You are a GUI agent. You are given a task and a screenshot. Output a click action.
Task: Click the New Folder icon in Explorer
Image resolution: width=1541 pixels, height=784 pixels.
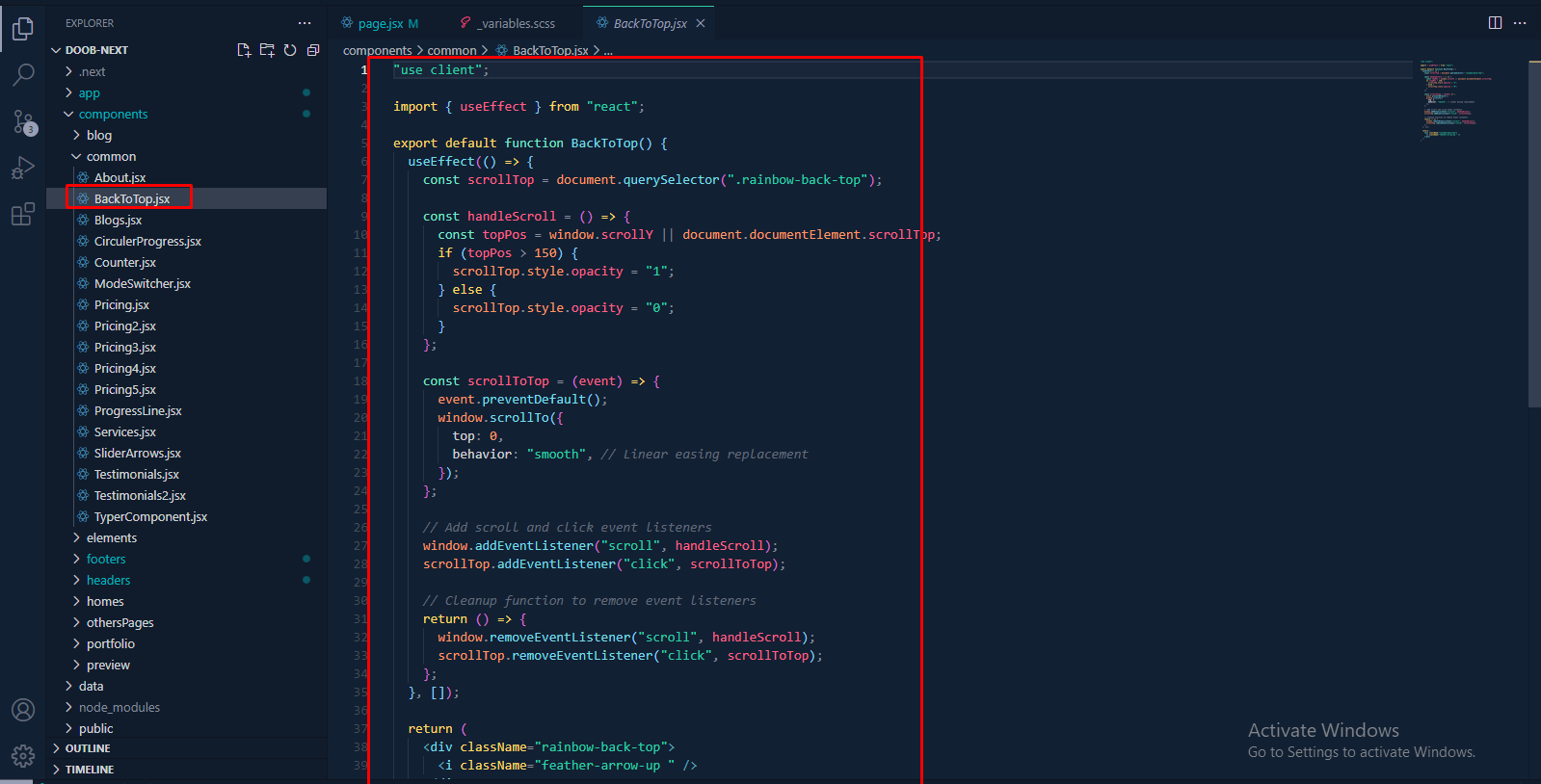click(x=267, y=50)
